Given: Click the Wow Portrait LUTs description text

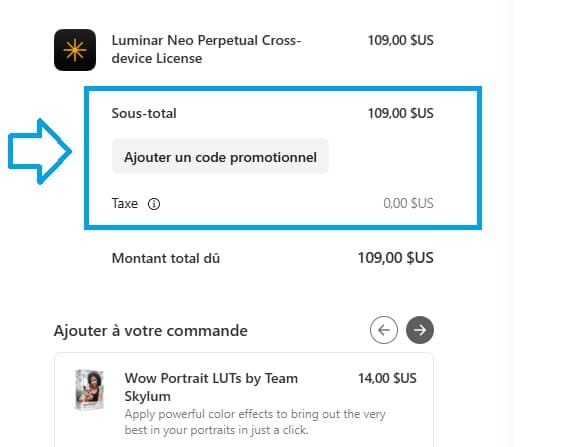Looking at the screenshot, I should coord(255,422).
